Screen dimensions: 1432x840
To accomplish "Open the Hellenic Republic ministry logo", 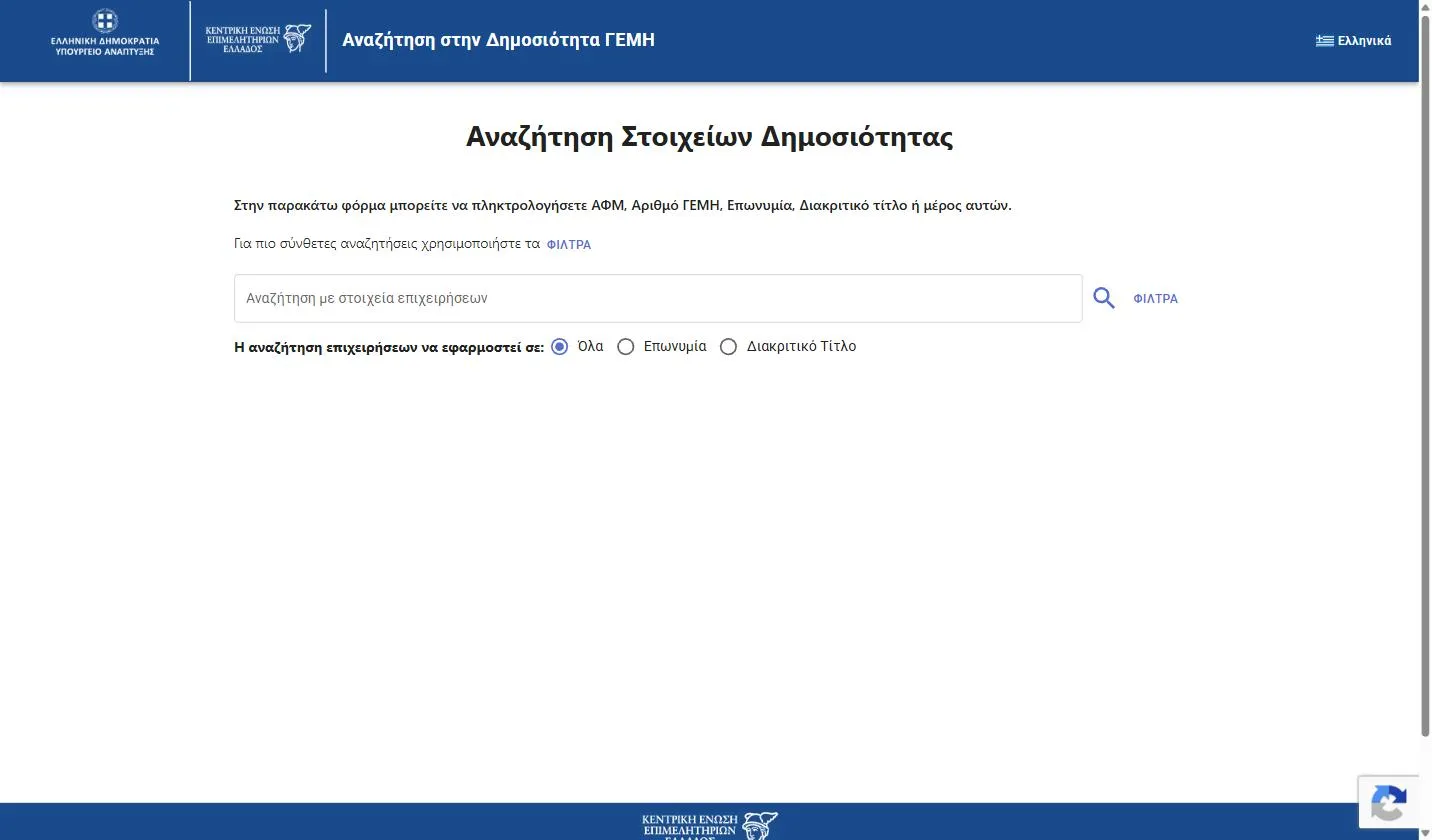I will [105, 33].
